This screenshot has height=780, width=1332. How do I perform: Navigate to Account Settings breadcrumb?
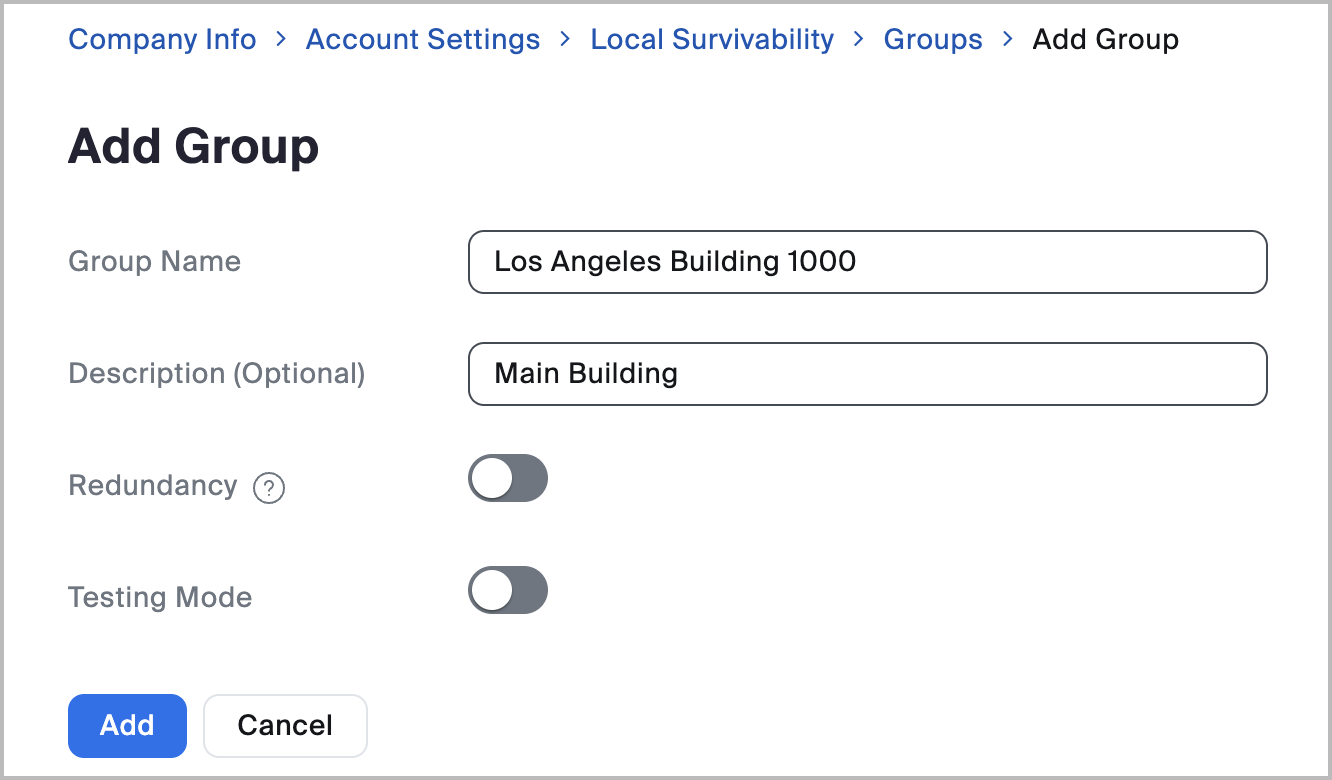[x=423, y=40]
